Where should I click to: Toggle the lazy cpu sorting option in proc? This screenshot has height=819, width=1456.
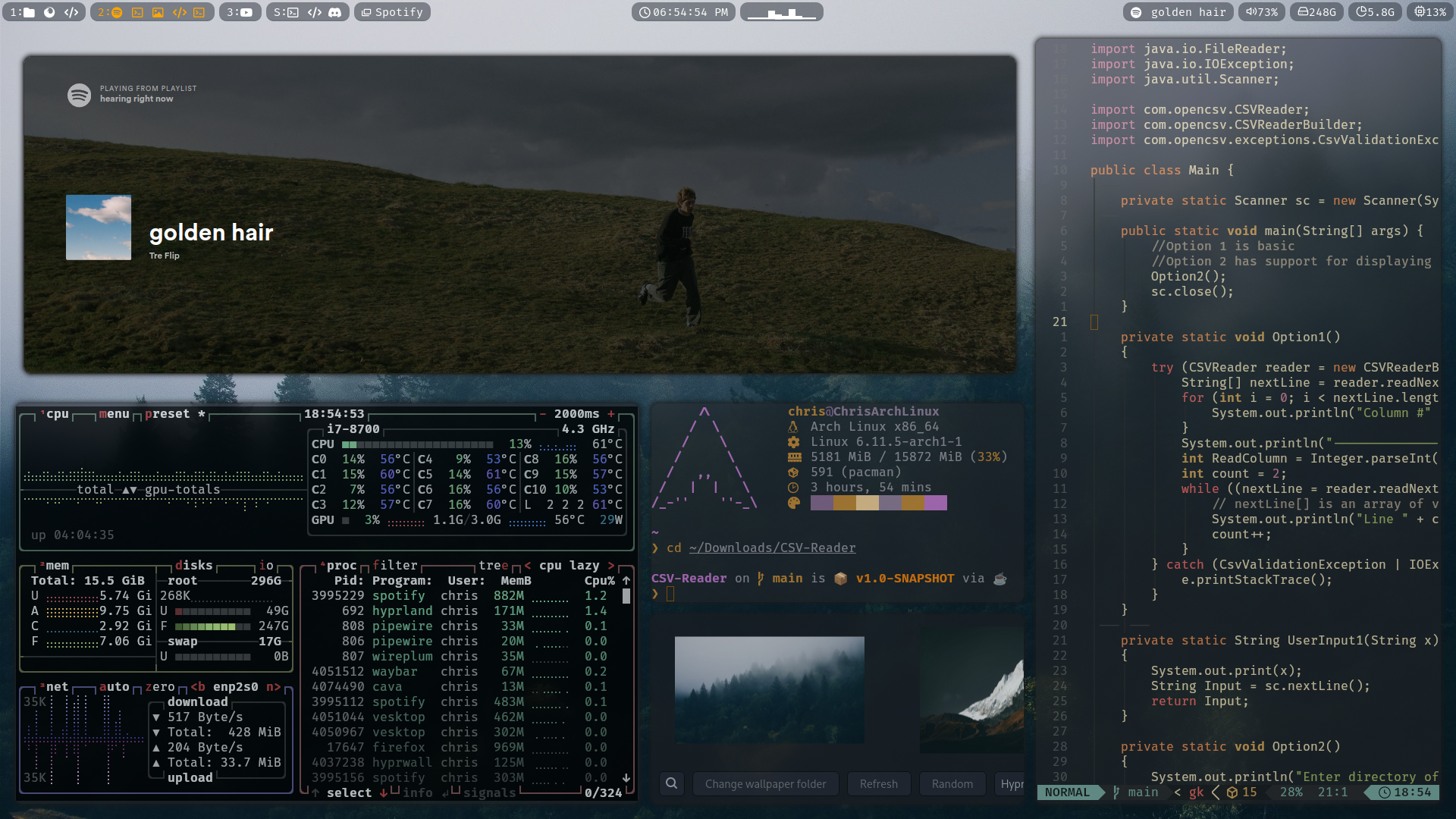click(584, 565)
